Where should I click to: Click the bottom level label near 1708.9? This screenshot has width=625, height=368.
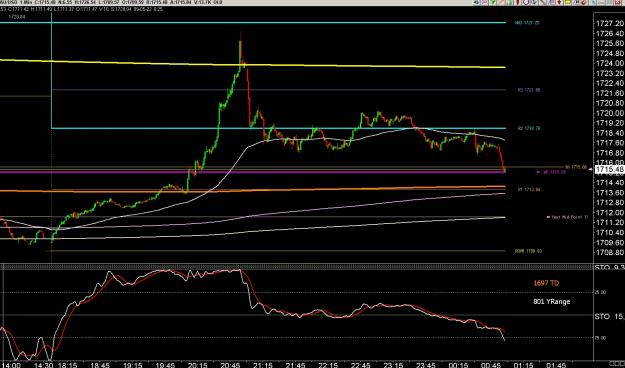click(x=528, y=251)
